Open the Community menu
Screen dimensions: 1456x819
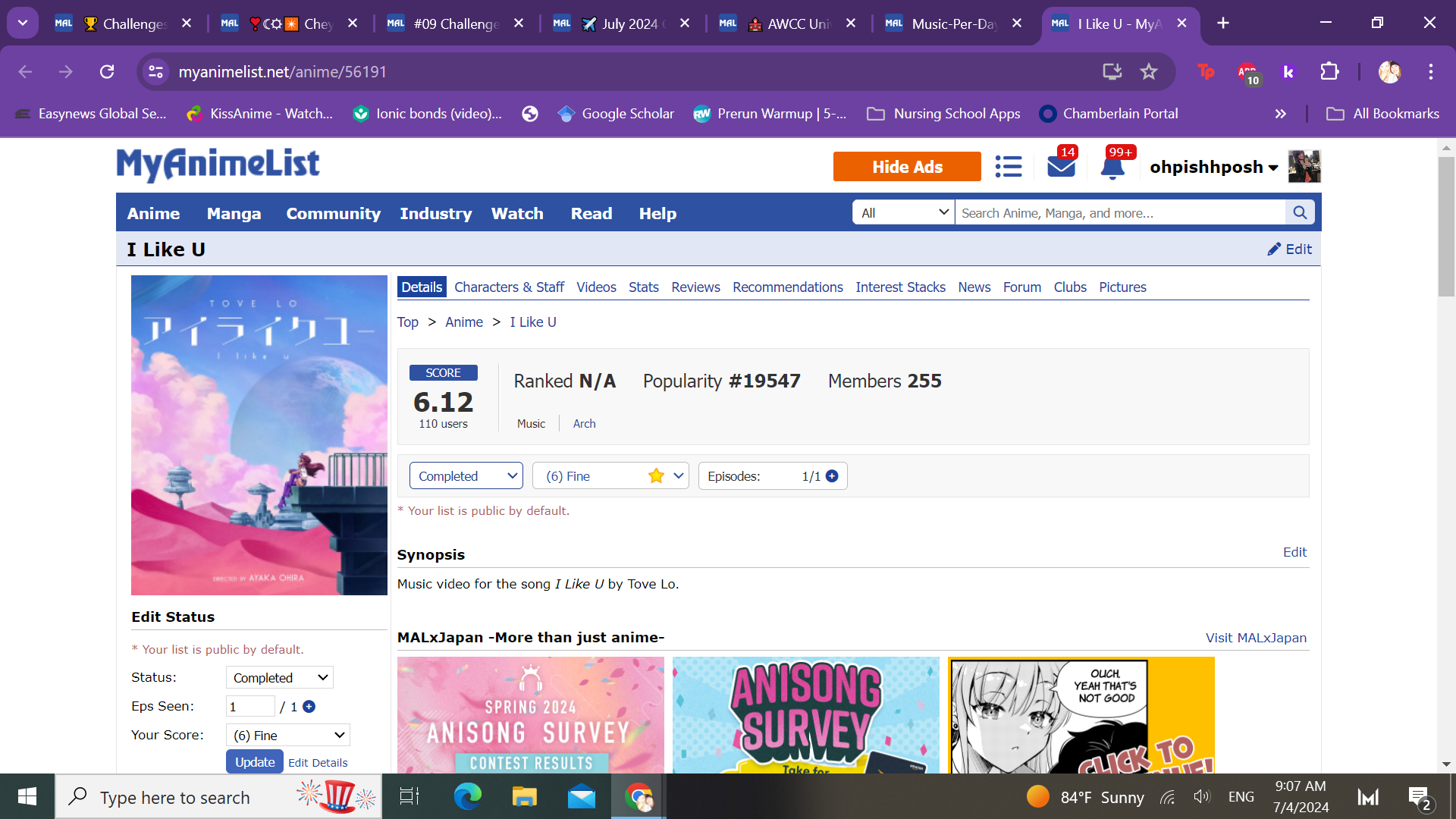[x=333, y=214]
